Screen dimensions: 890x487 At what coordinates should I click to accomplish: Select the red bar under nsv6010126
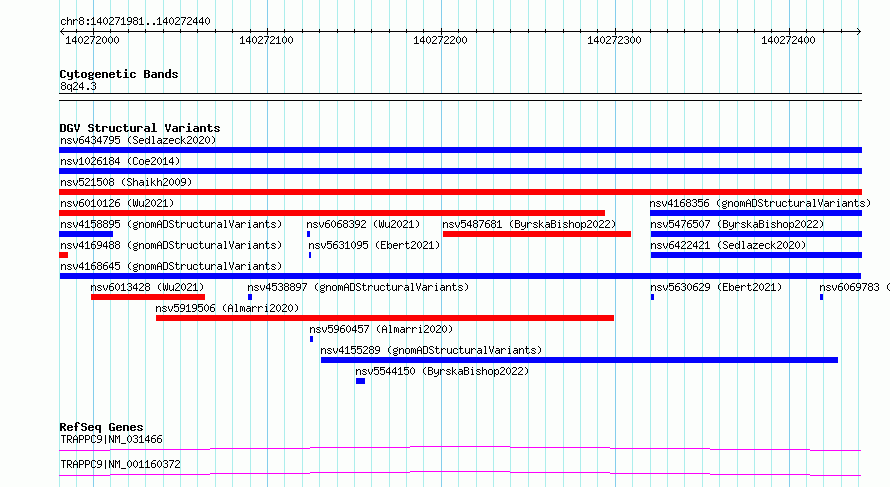[x=332, y=213]
